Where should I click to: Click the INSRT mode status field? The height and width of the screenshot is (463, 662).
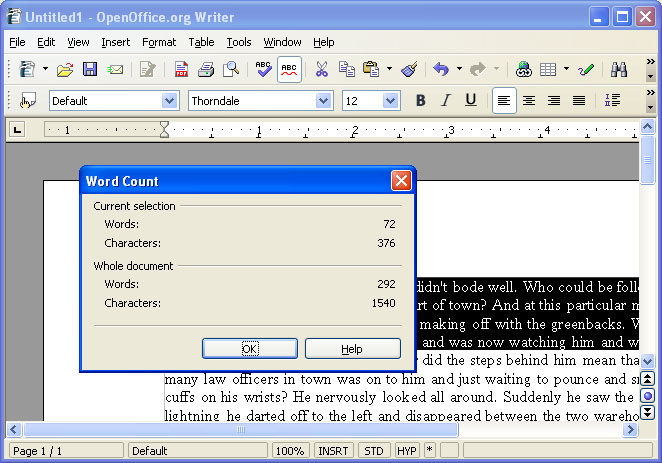333,451
